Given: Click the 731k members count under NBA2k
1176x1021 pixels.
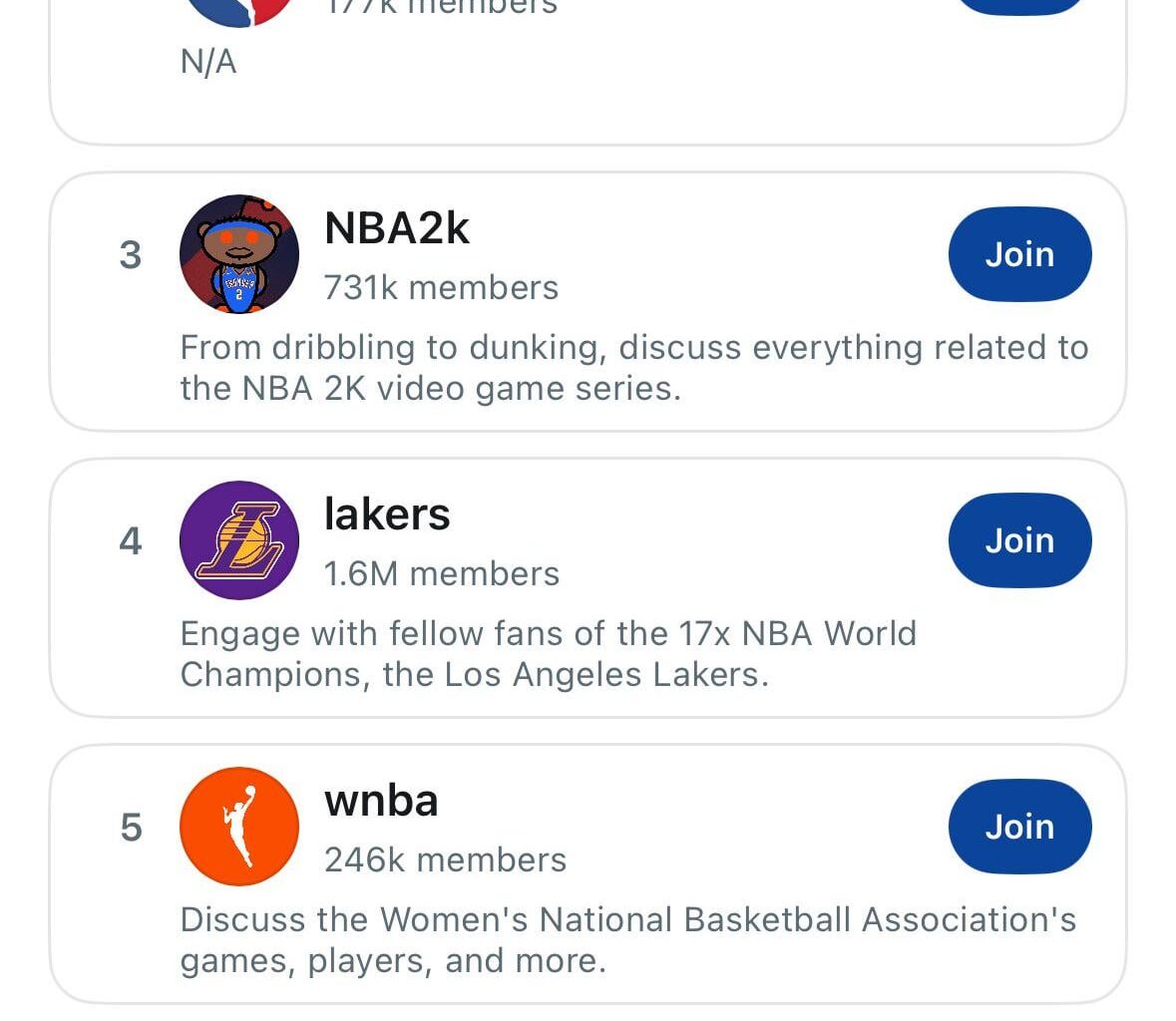Looking at the screenshot, I should click(x=441, y=287).
